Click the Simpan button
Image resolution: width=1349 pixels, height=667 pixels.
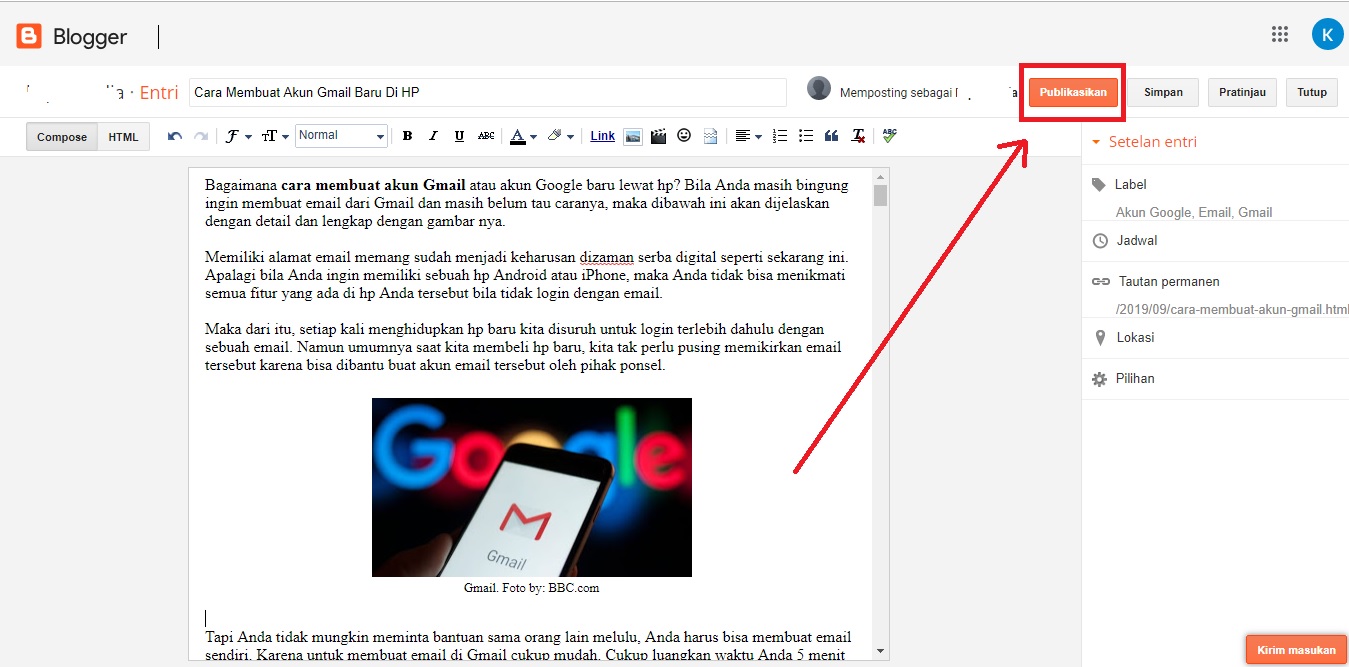pyautogui.click(x=1163, y=92)
